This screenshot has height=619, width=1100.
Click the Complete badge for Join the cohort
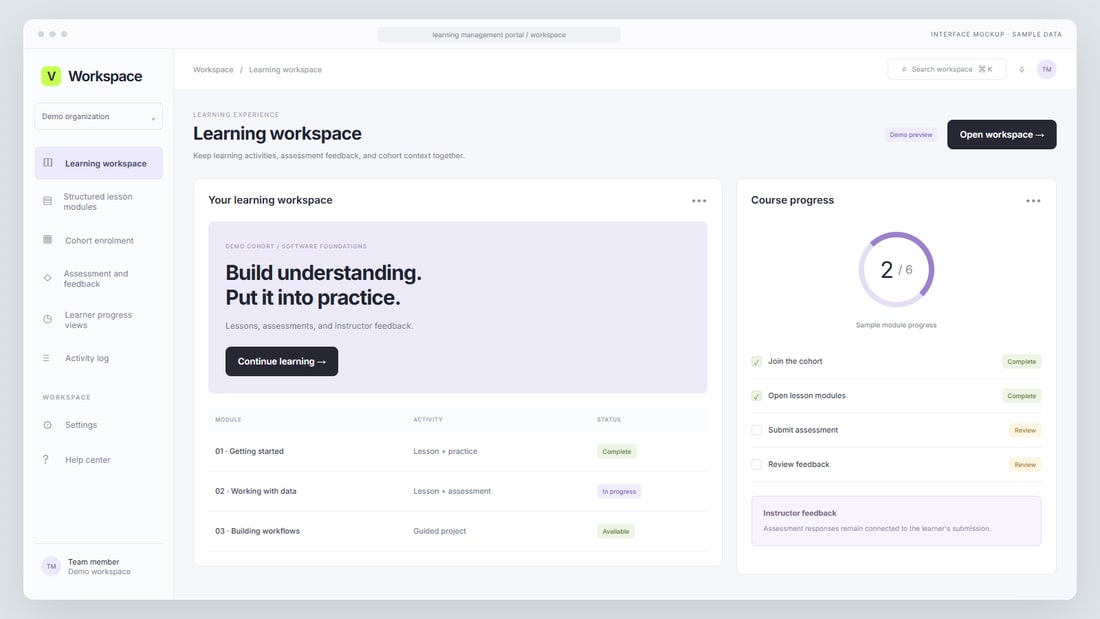point(1021,362)
